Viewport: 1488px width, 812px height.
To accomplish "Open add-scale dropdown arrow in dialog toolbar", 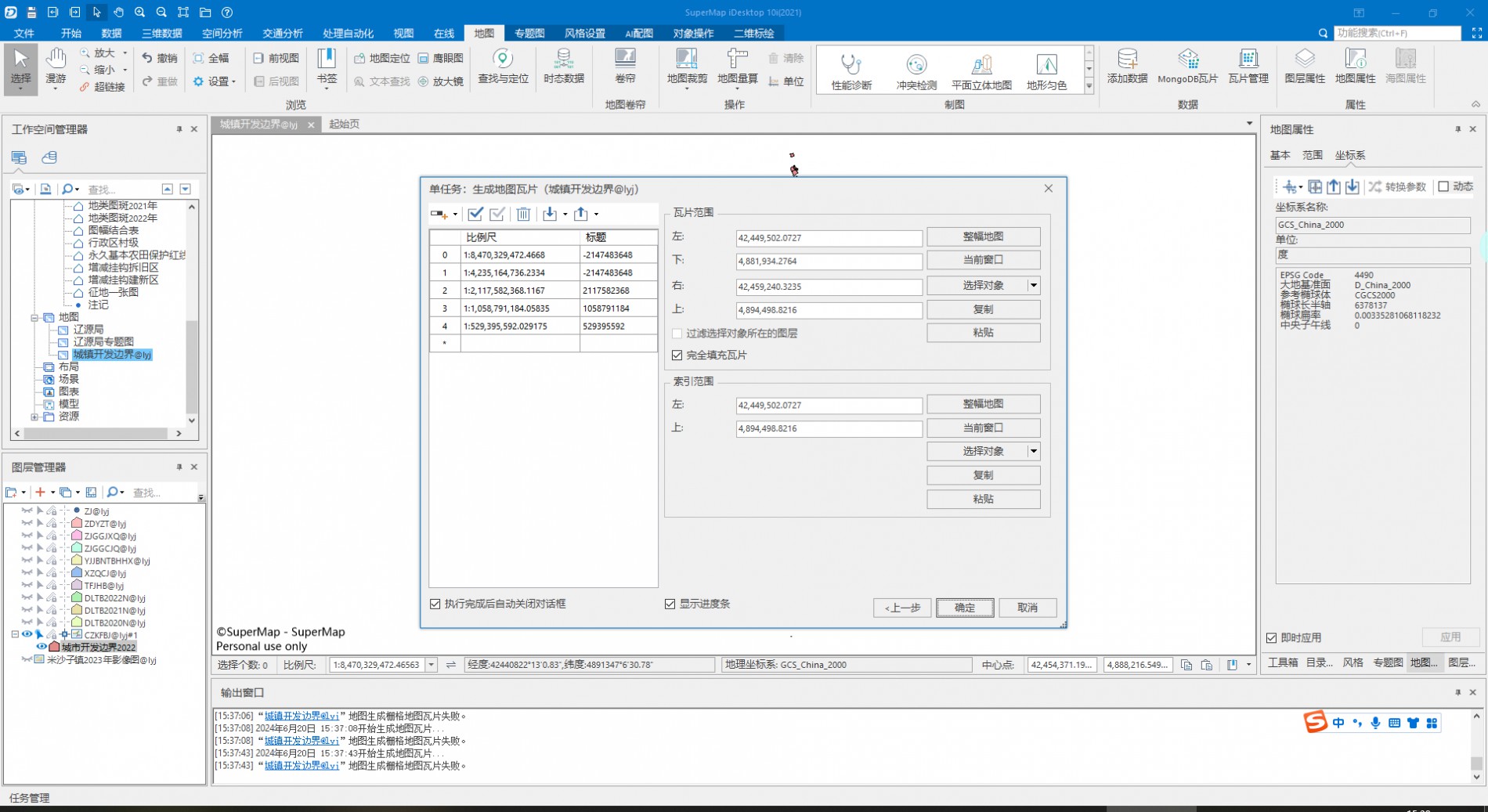I will 455,215.
